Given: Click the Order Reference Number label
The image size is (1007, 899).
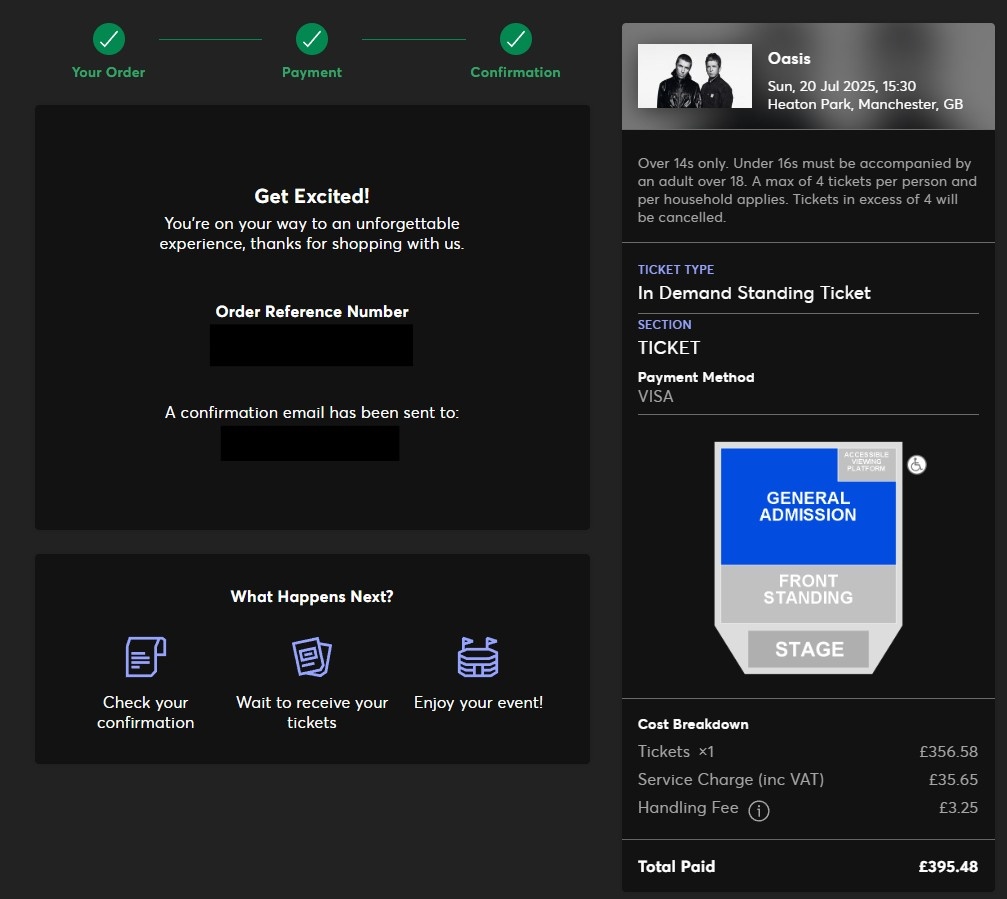Looking at the screenshot, I should [311, 311].
